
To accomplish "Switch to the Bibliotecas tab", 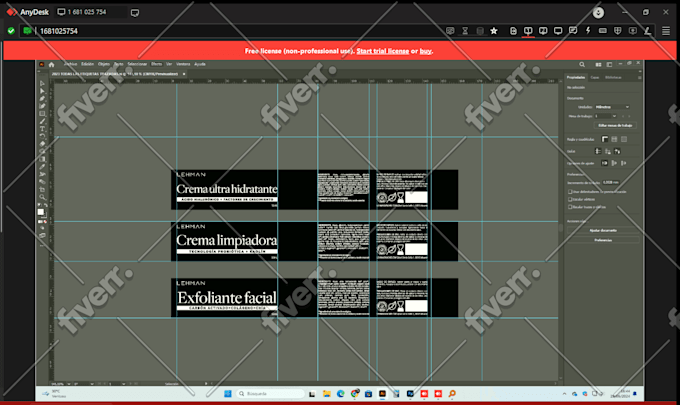I will pos(613,78).
